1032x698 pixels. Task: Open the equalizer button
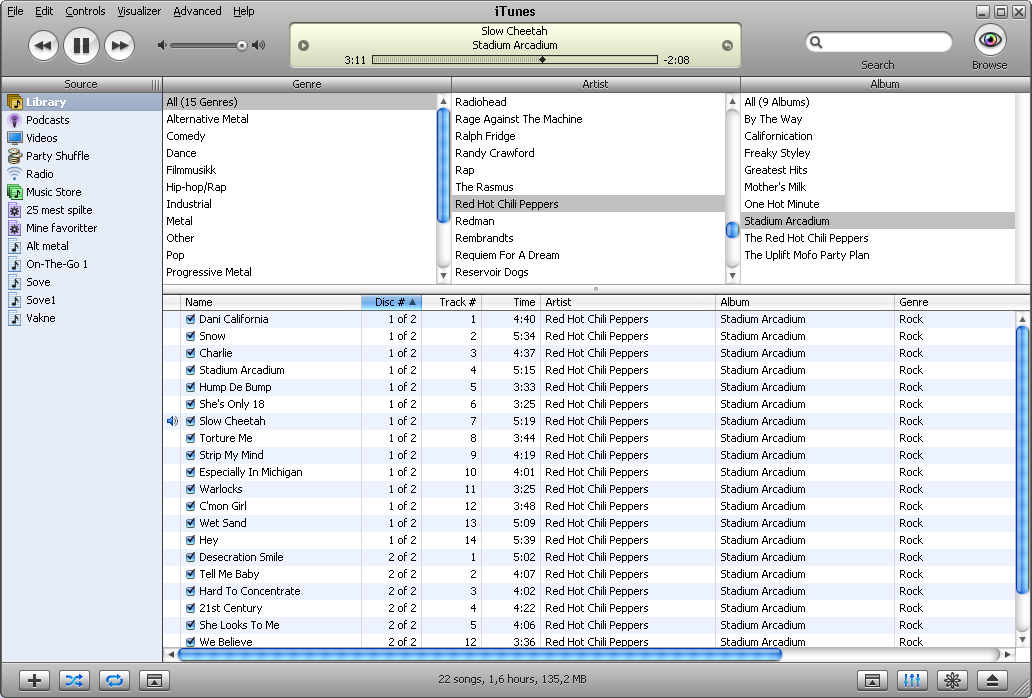pyautogui.click(x=912, y=680)
